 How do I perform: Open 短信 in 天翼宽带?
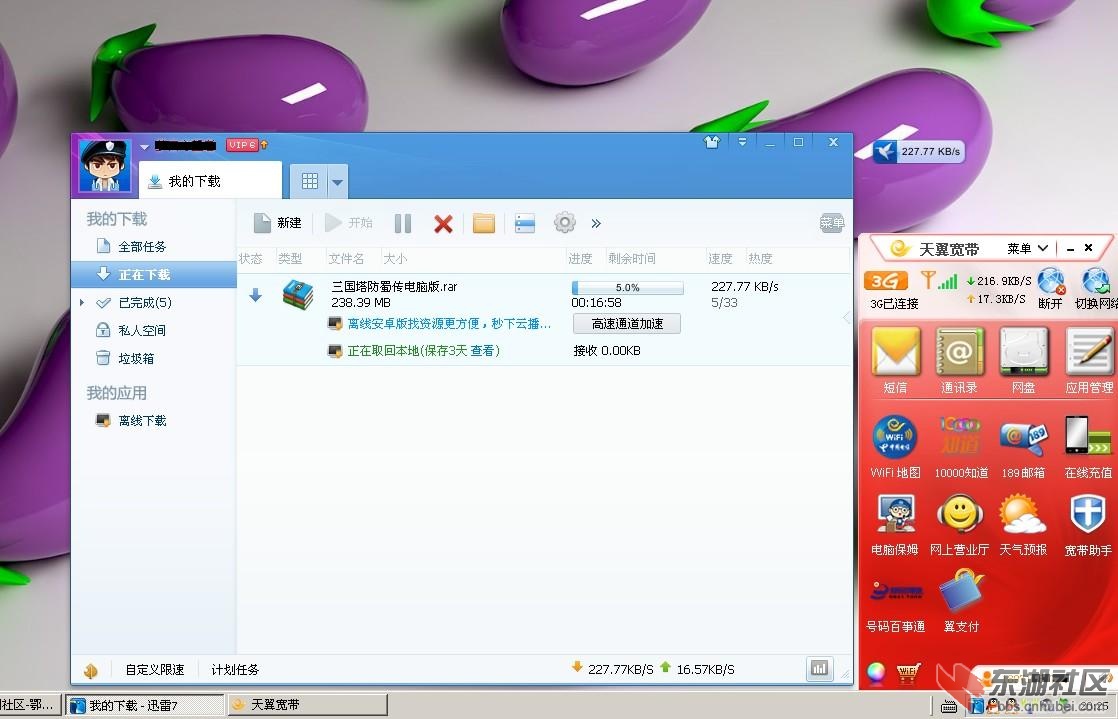coord(896,360)
